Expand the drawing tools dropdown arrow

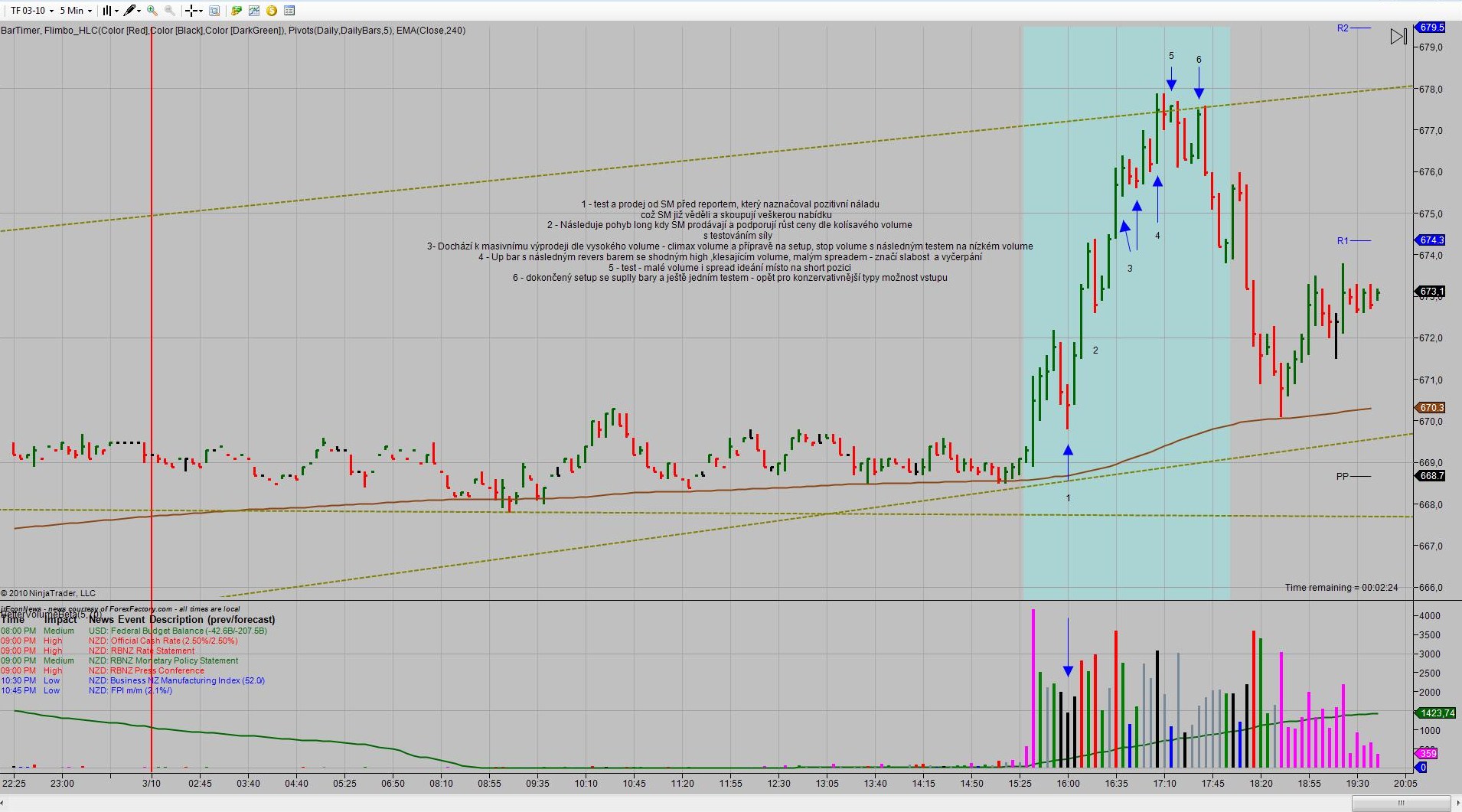pos(139,11)
